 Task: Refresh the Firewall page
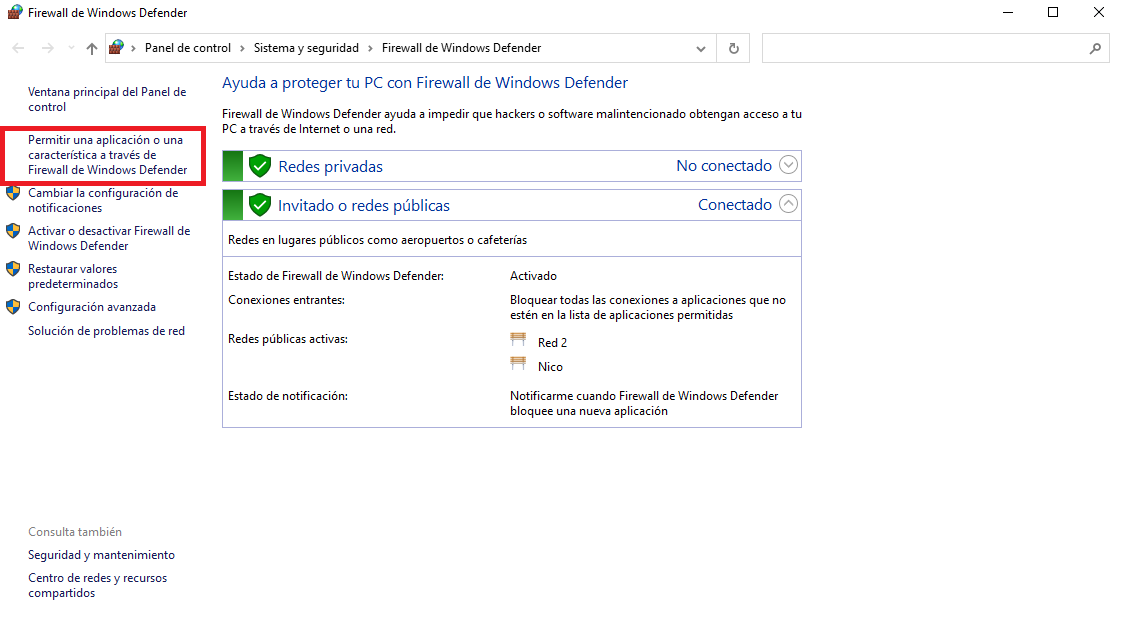734,49
